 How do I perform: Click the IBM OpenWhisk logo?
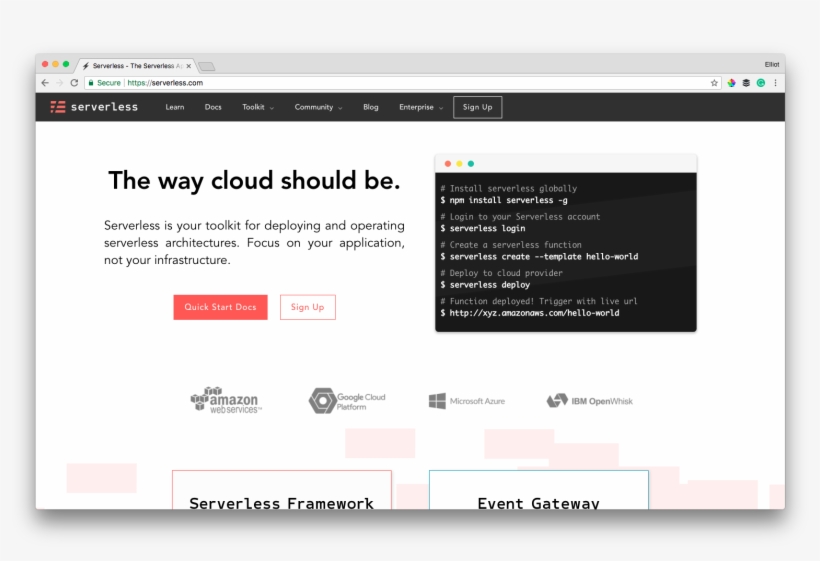tap(589, 401)
